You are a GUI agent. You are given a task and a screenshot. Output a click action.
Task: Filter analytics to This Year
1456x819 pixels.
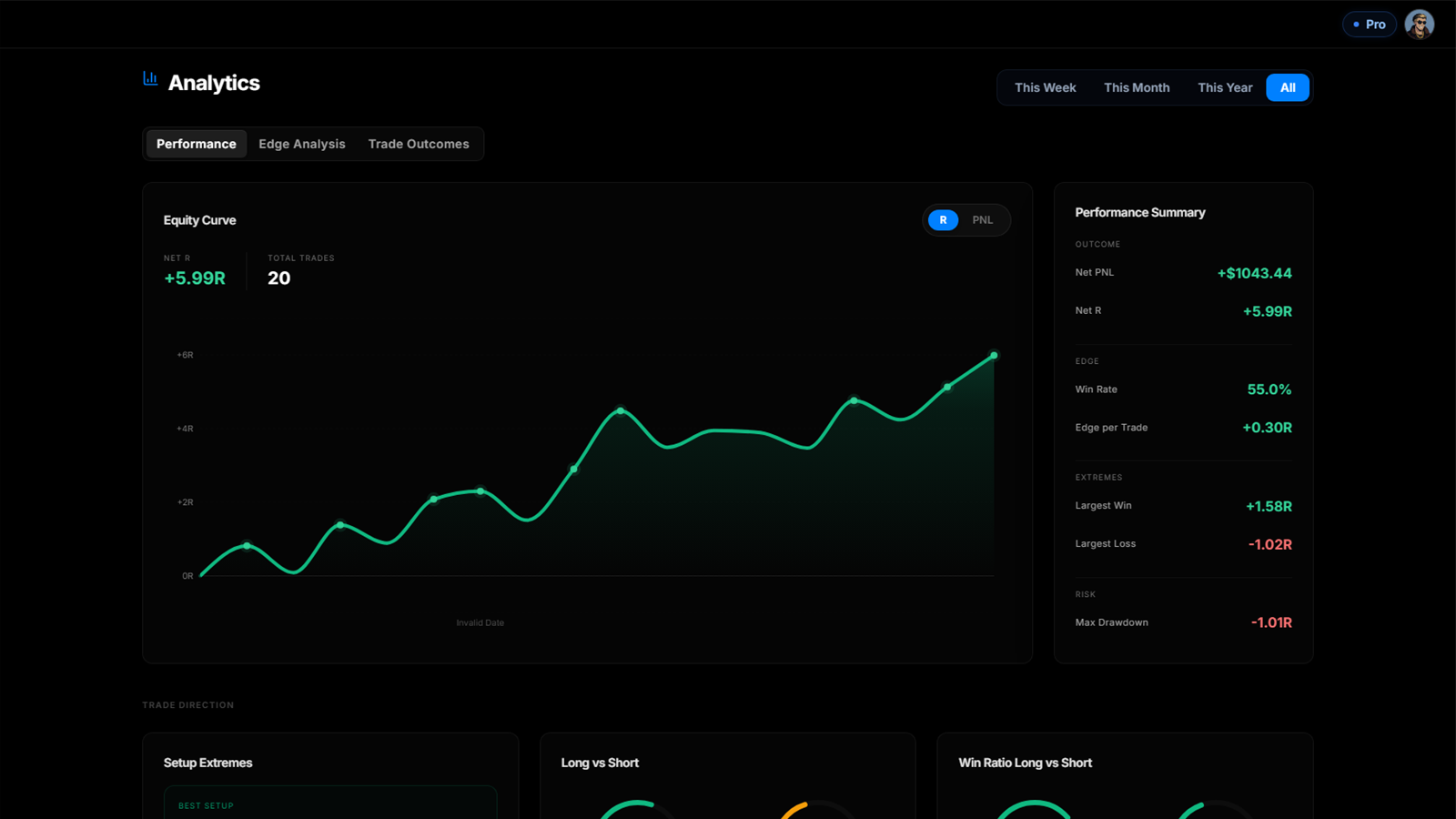pos(1225,87)
